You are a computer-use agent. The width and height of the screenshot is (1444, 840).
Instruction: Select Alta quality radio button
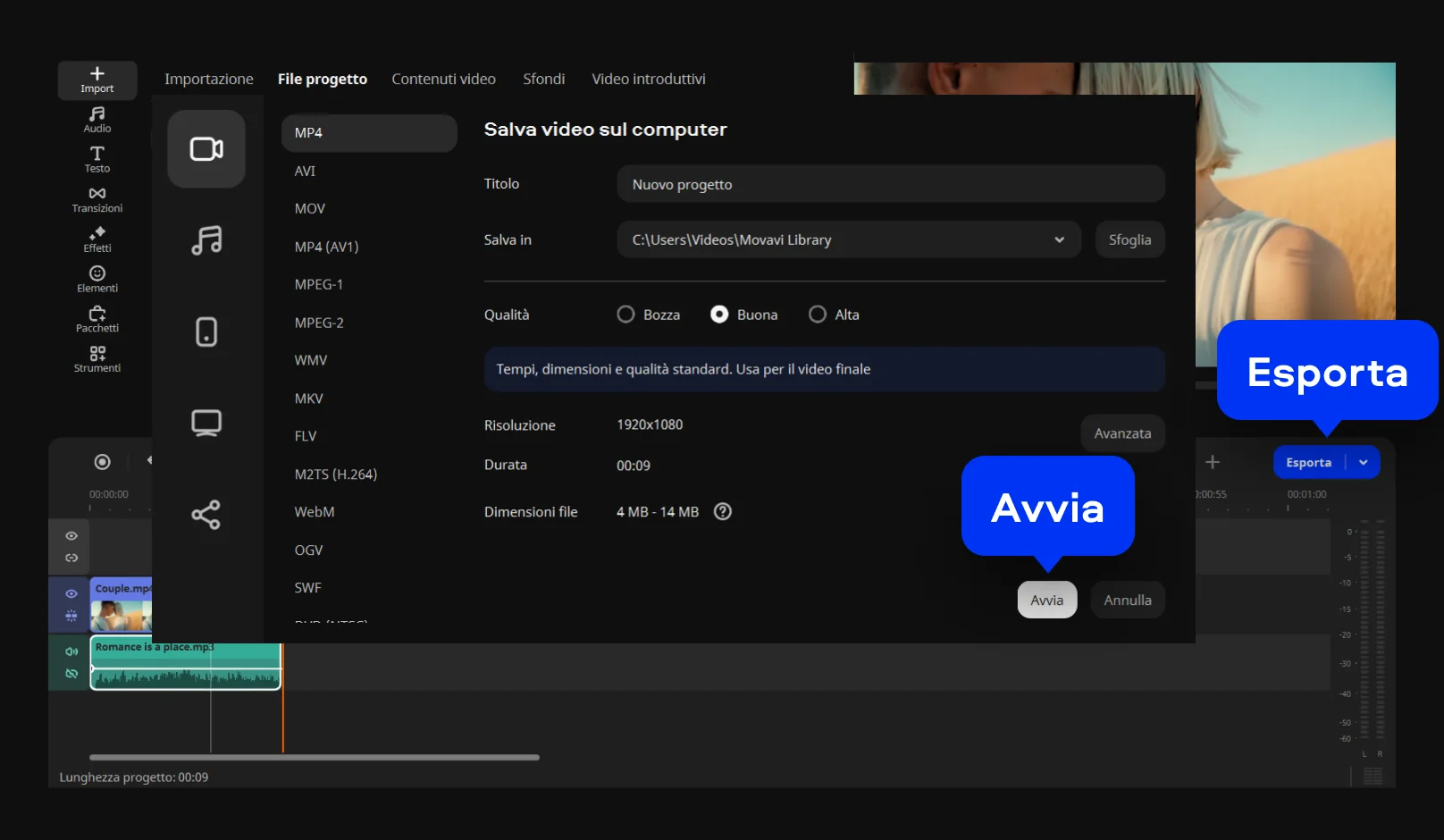coord(817,315)
